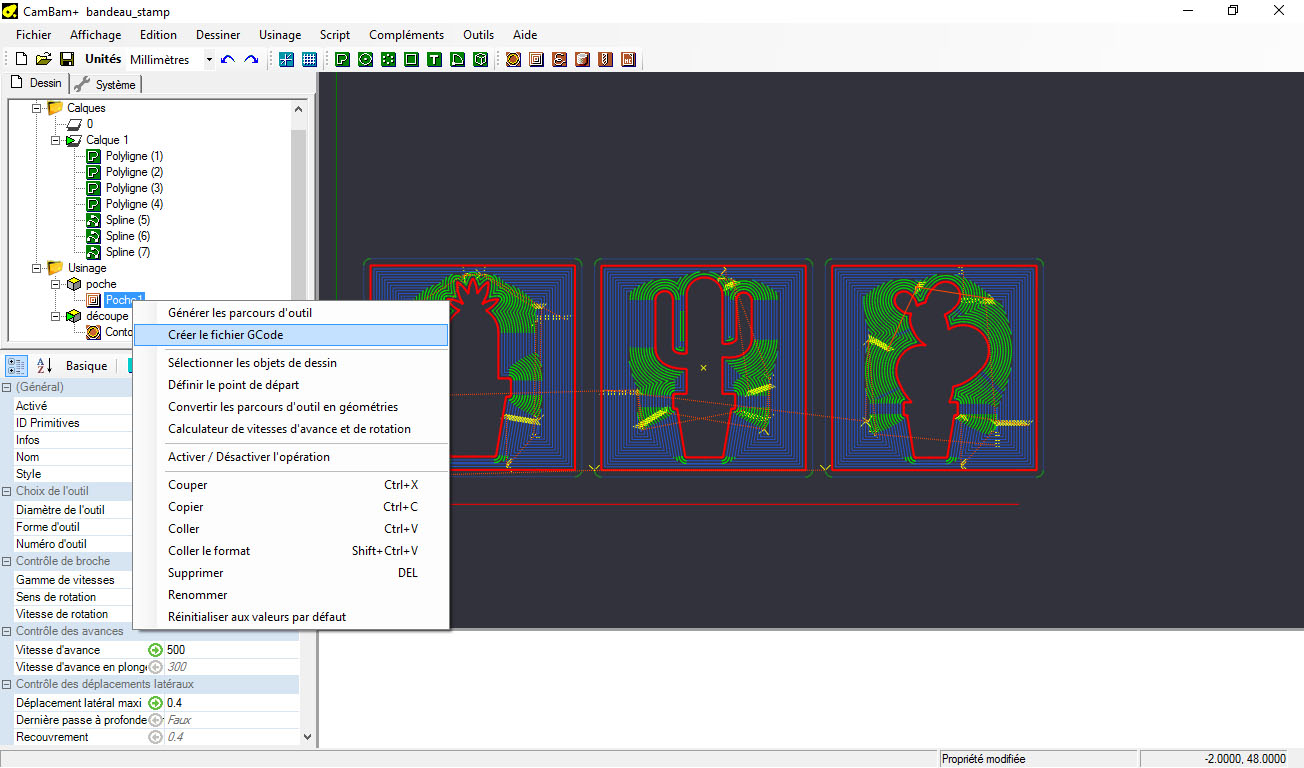
Task: Switch to the Système tab
Action: 106,84
